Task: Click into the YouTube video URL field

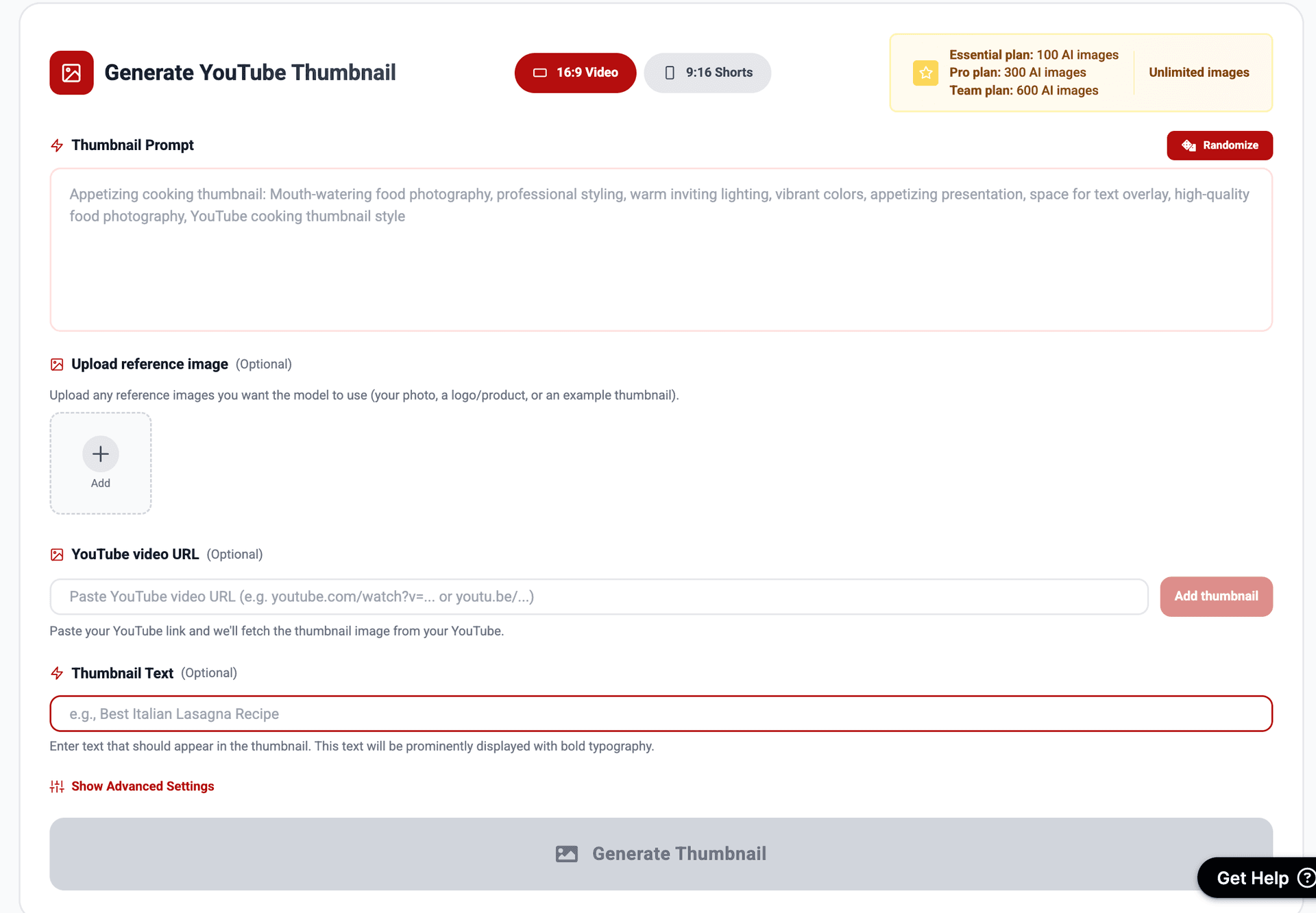Action: 598,596
